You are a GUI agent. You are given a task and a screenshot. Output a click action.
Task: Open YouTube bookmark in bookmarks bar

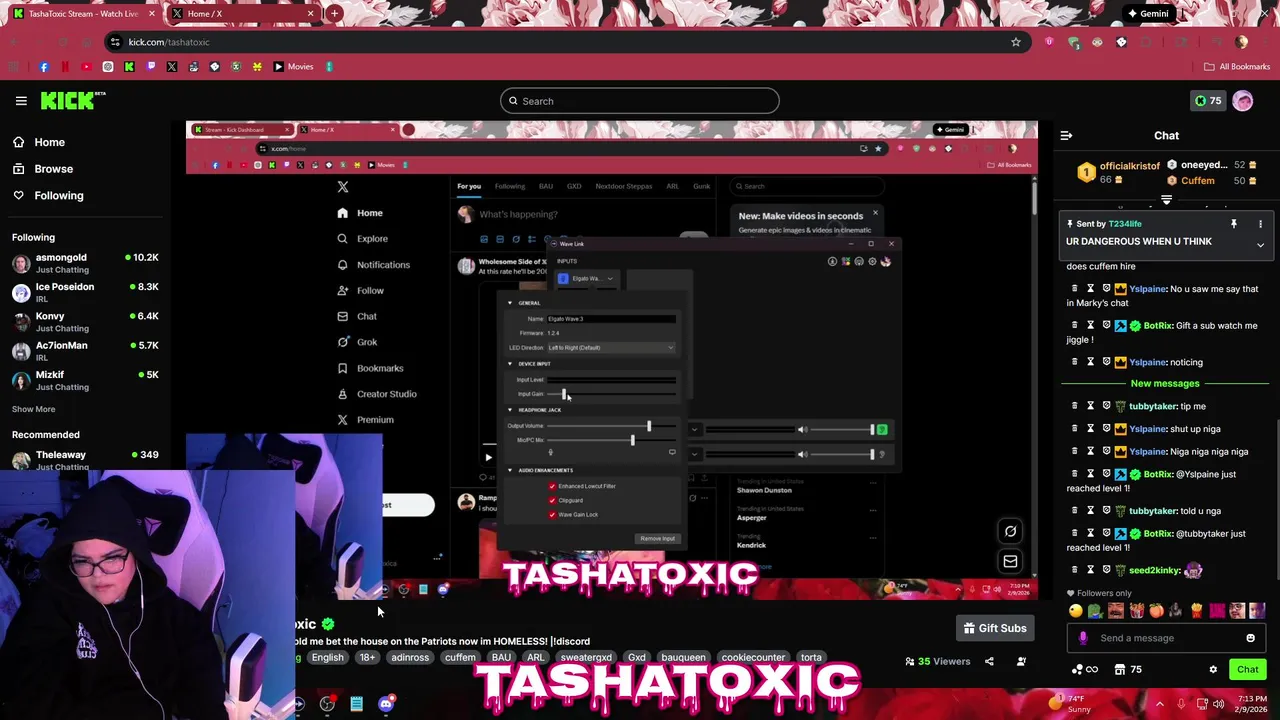point(86,67)
